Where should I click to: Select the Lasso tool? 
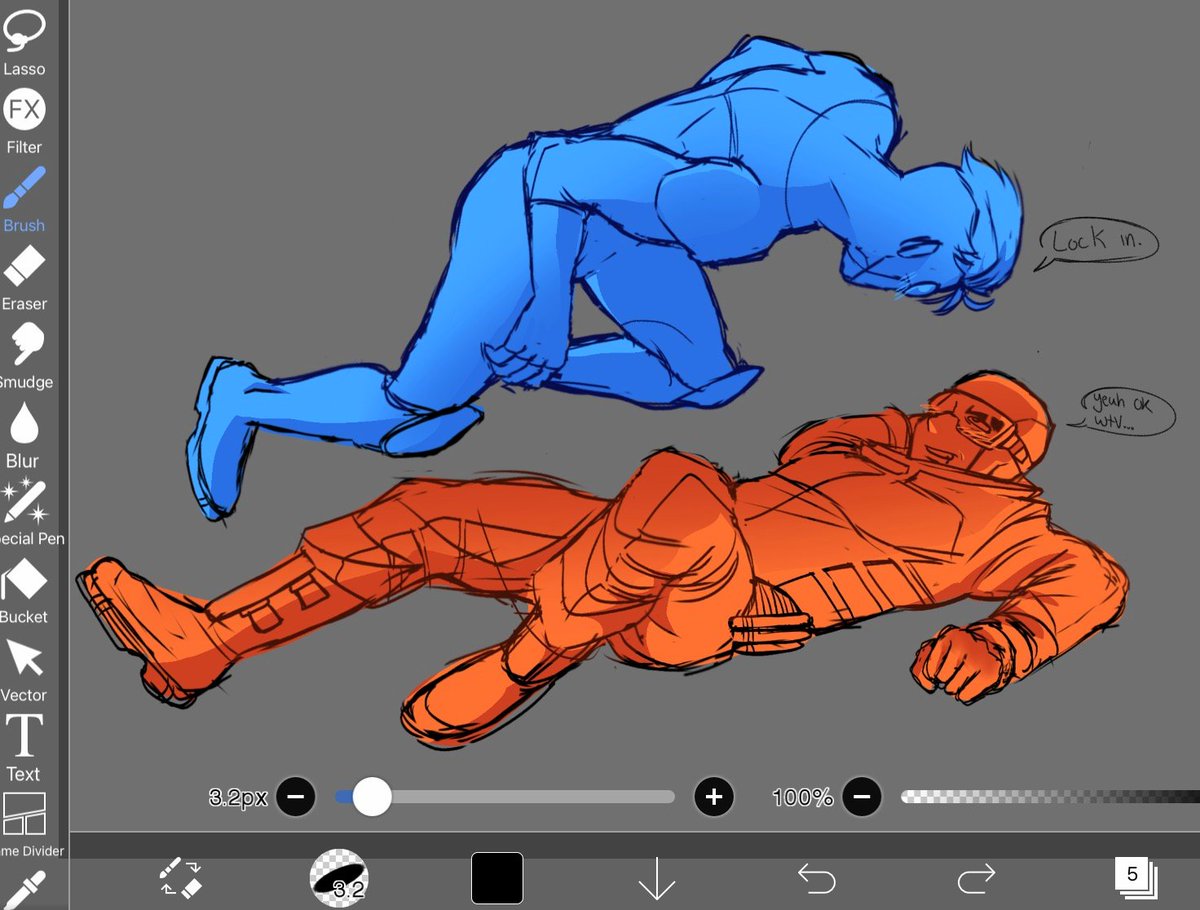point(24,43)
